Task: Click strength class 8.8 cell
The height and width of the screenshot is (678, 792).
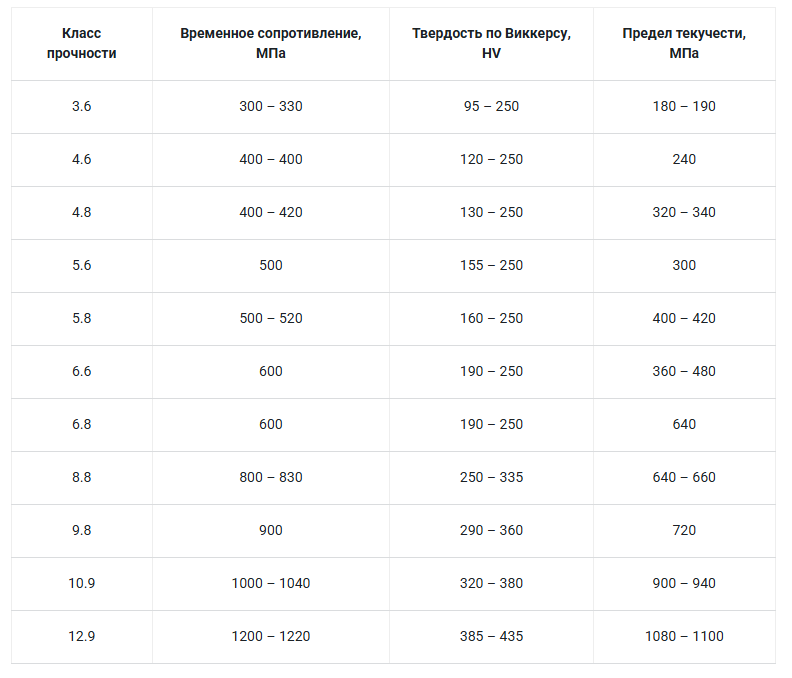Action: click(82, 477)
